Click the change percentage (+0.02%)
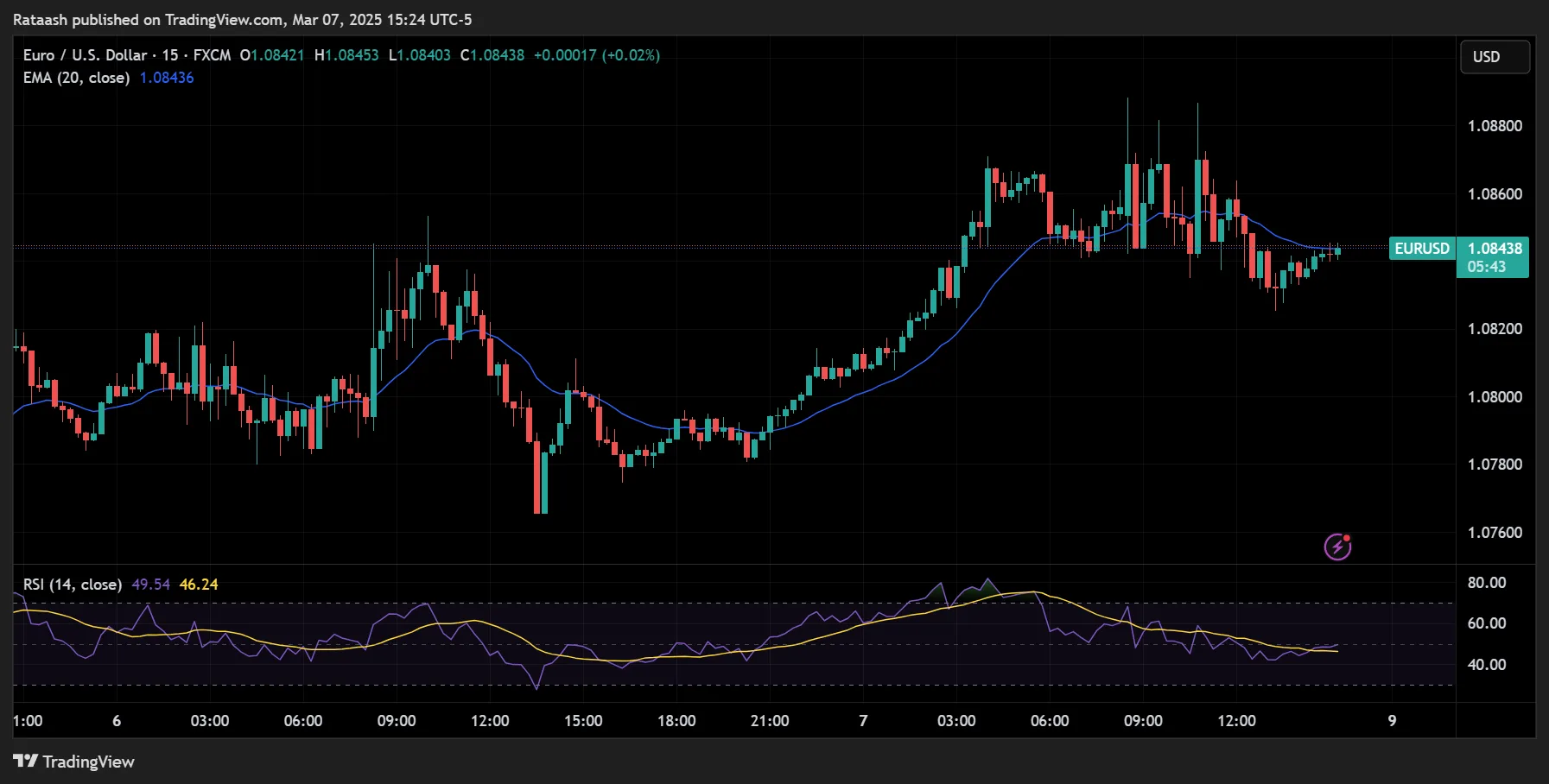 [632, 54]
